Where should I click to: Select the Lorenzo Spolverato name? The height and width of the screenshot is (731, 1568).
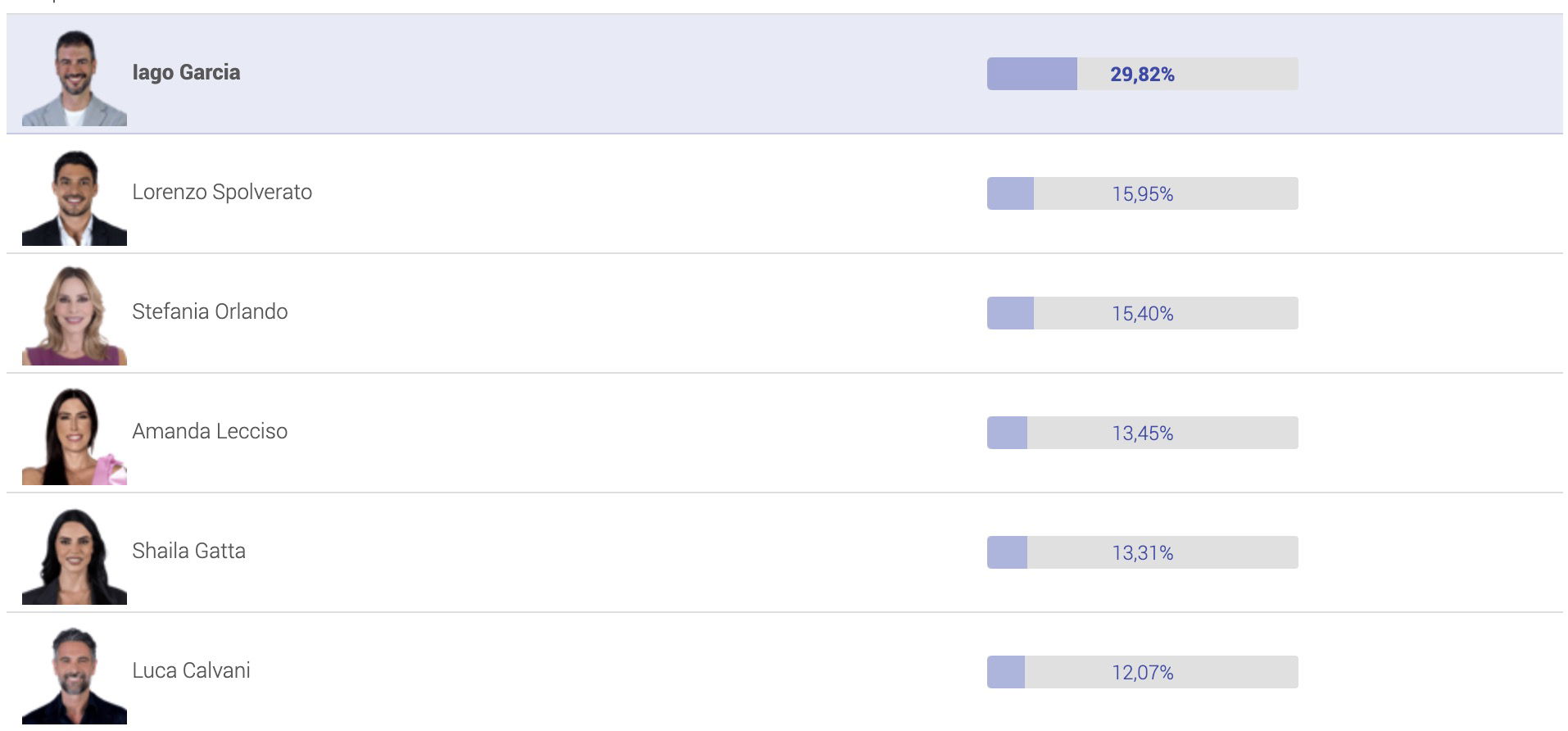[222, 193]
